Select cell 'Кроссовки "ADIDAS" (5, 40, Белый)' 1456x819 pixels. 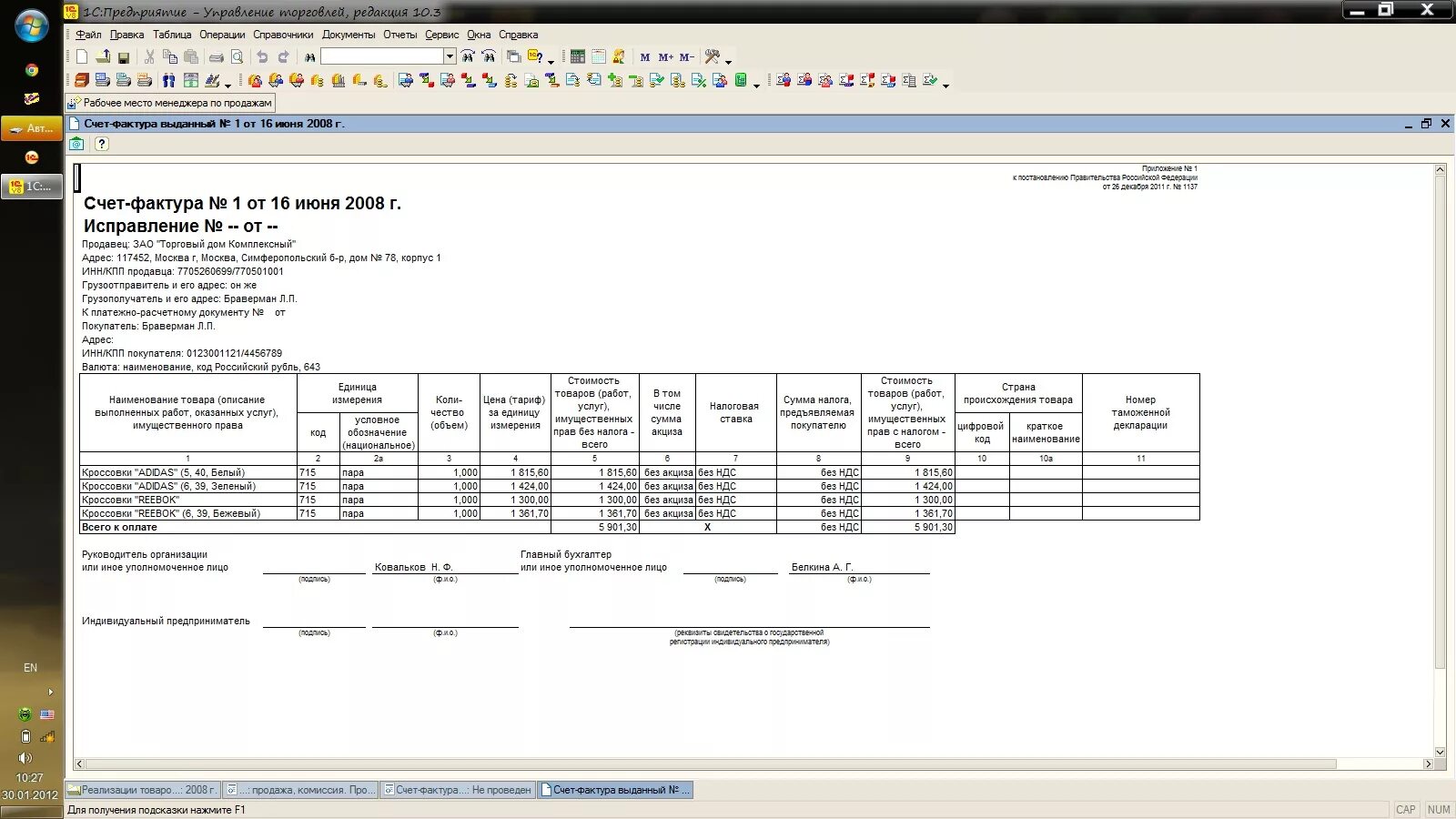188,472
